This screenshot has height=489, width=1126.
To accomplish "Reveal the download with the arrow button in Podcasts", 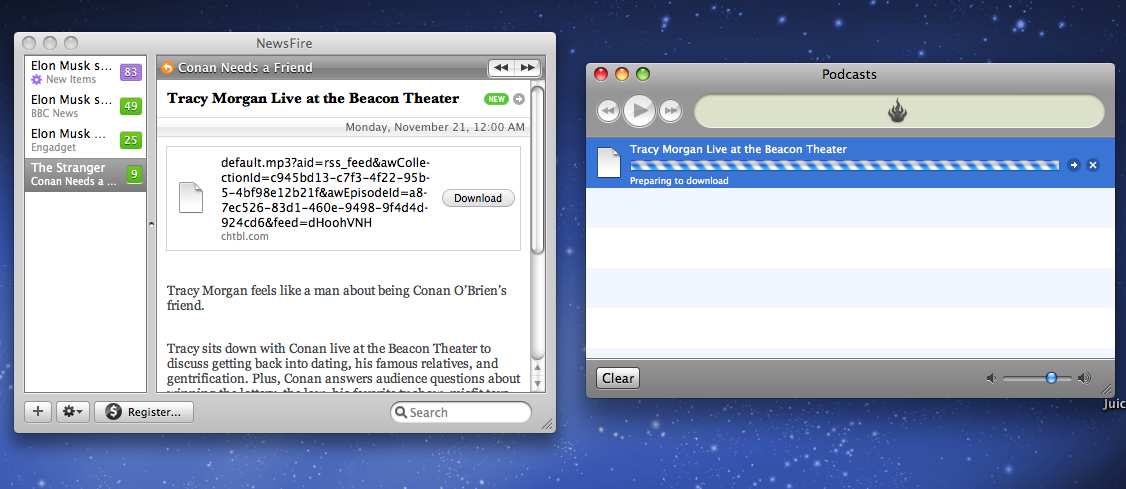I will click(x=1074, y=165).
